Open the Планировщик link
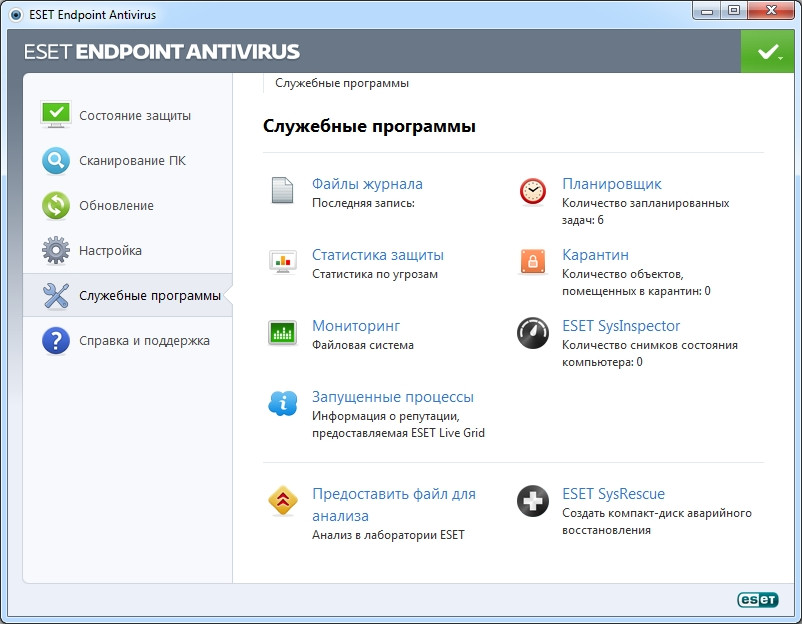Image resolution: width=802 pixels, height=624 pixels. click(612, 184)
